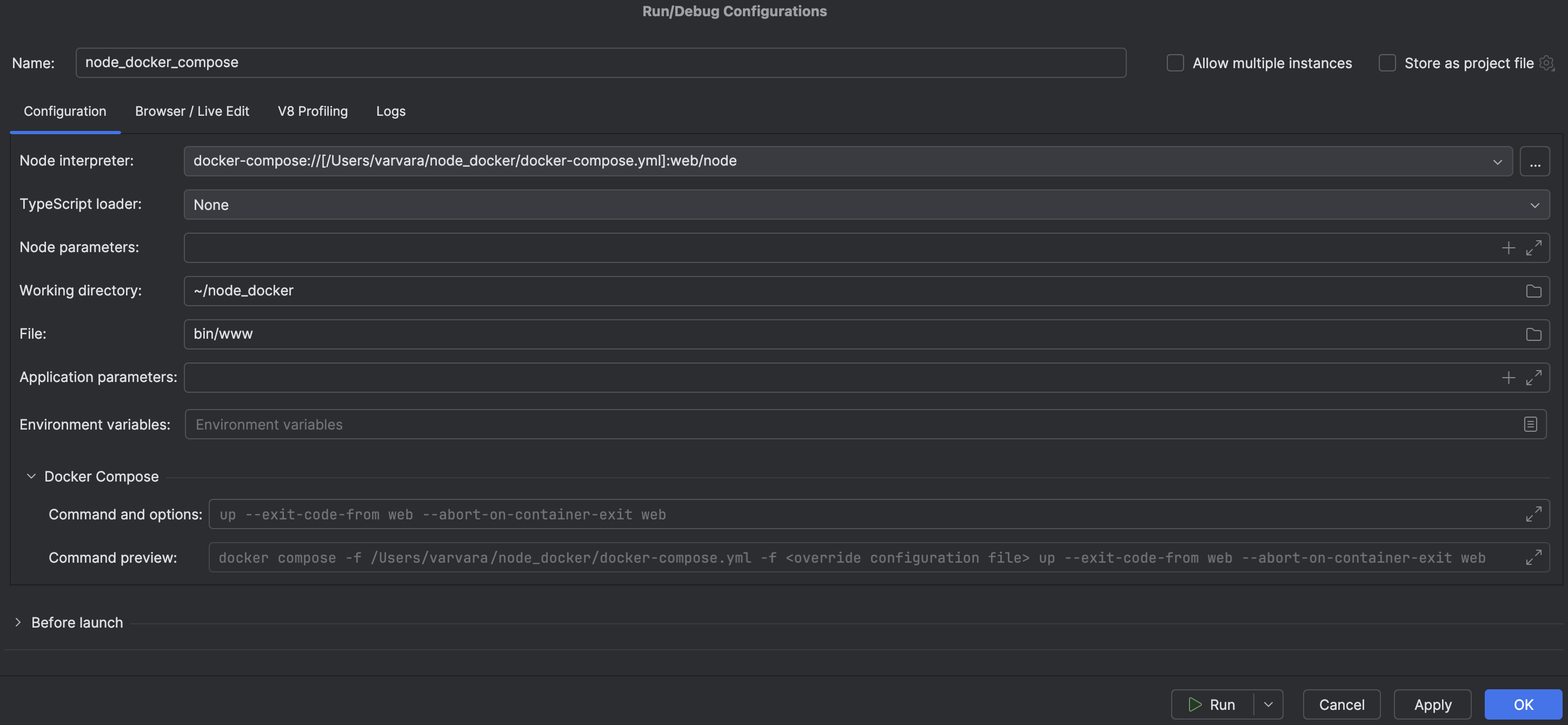The width and height of the screenshot is (1568, 725).
Task: Switch to the V8 Profiling tab
Action: 313,111
